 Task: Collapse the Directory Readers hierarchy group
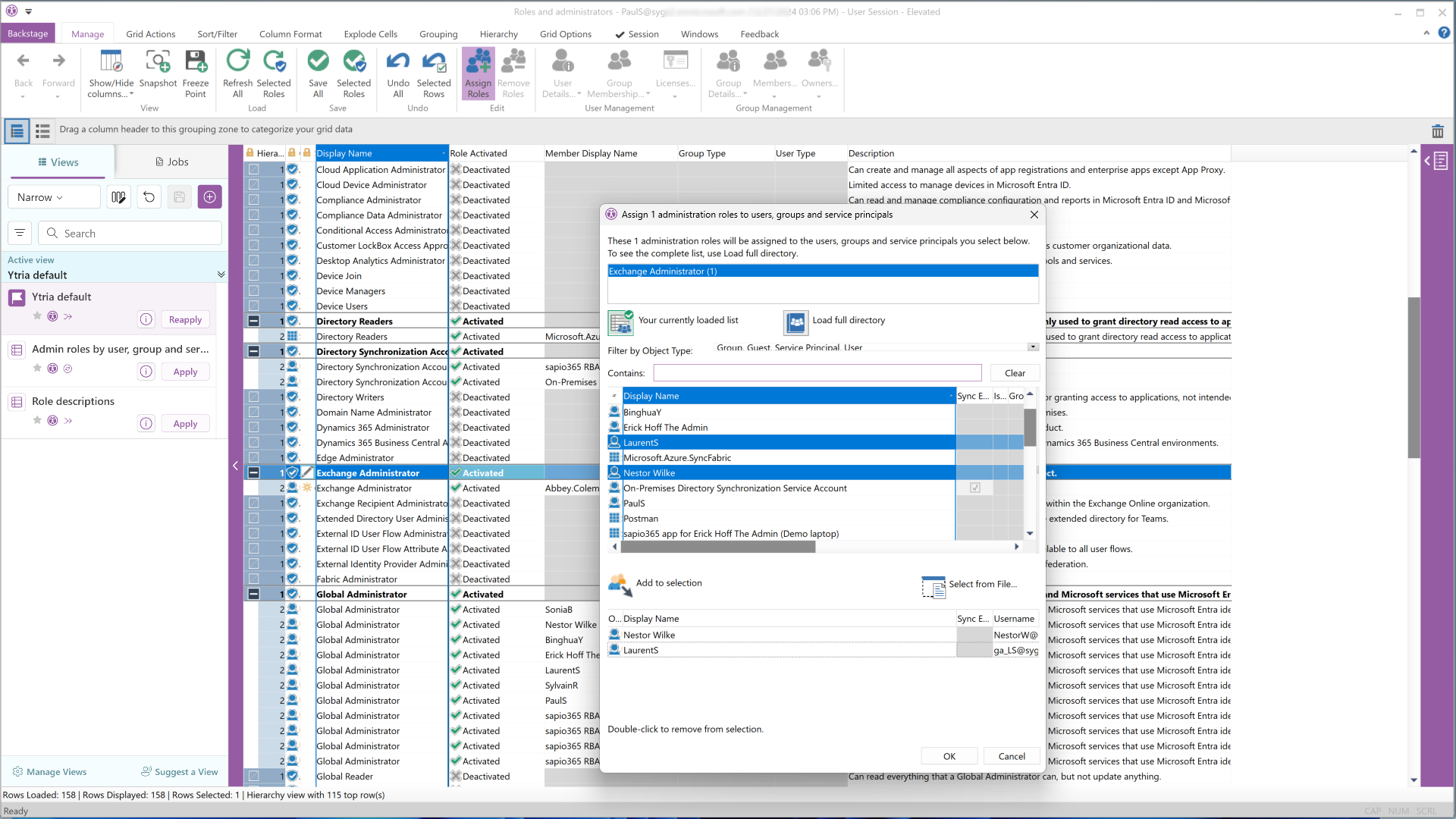pos(254,322)
